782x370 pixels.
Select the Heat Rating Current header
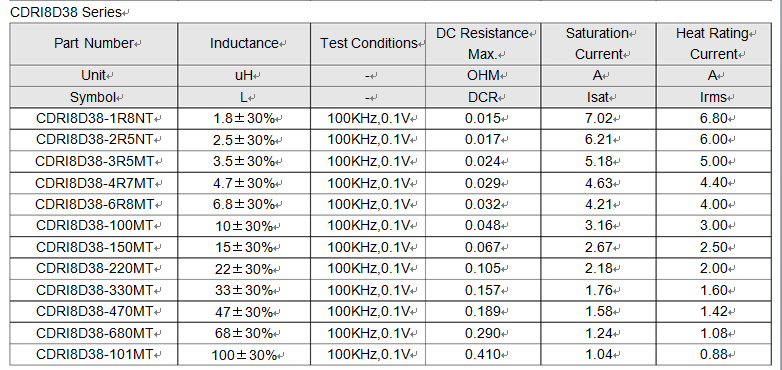pyautogui.click(x=714, y=43)
